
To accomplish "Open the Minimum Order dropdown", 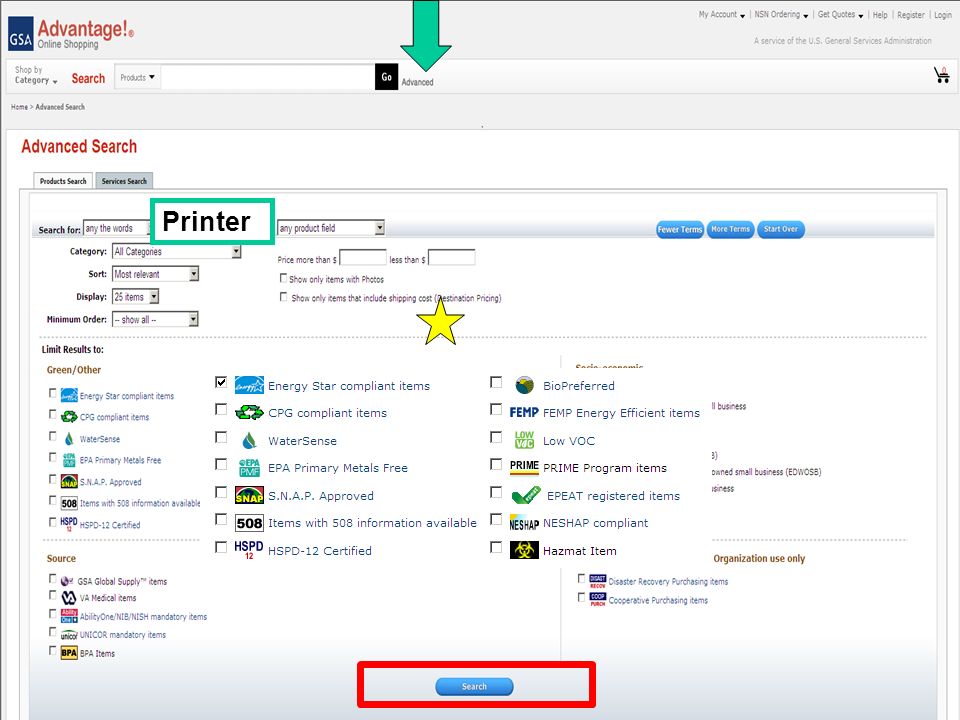I will pyautogui.click(x=156, y=319).
